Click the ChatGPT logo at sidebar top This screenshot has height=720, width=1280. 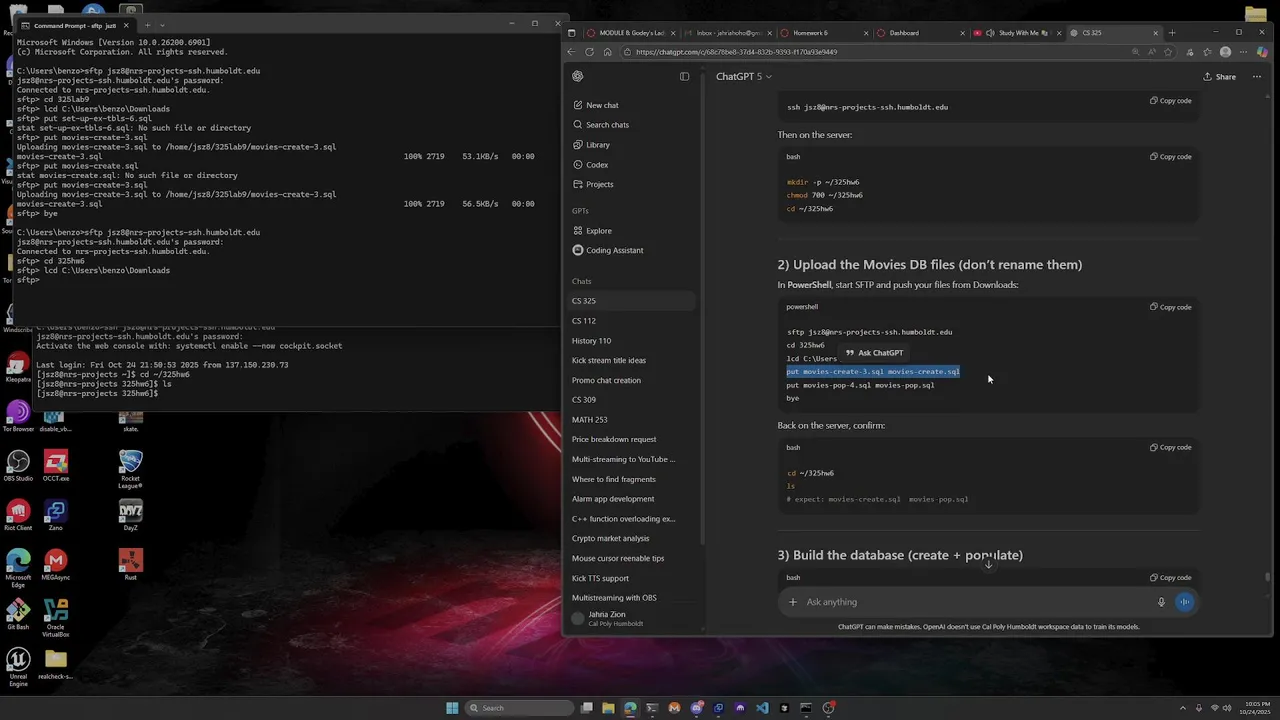(x=578, y=76)
